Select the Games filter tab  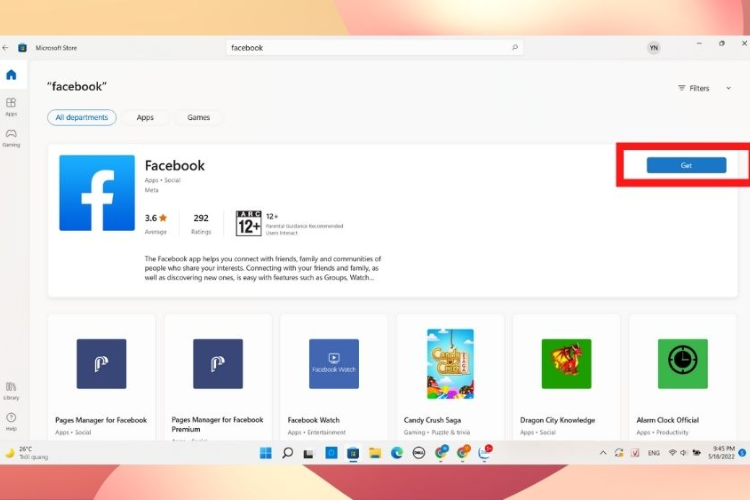[199, 117]
